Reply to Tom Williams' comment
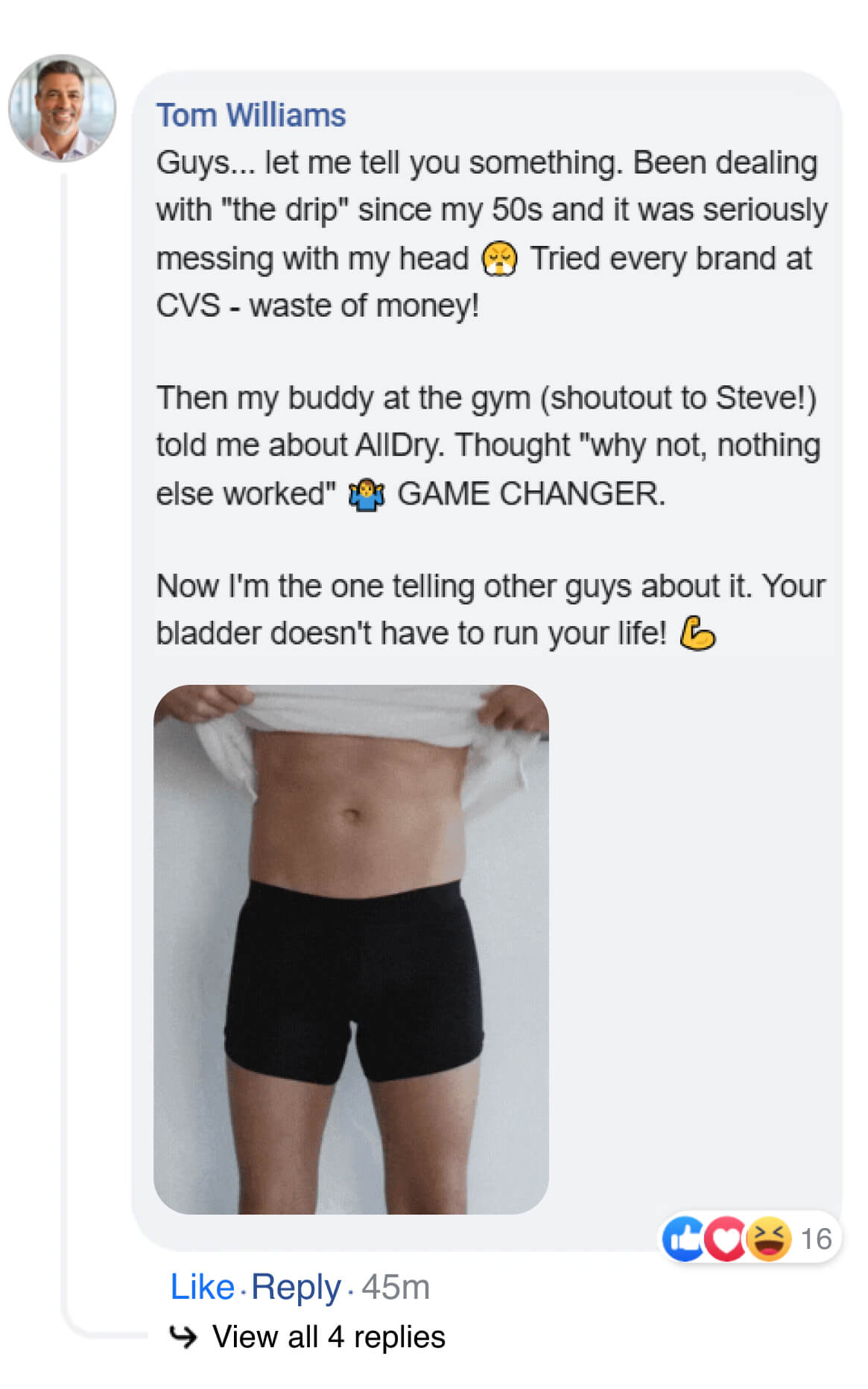This screenshot has height=1389, width=868. tap(296, 1287)
